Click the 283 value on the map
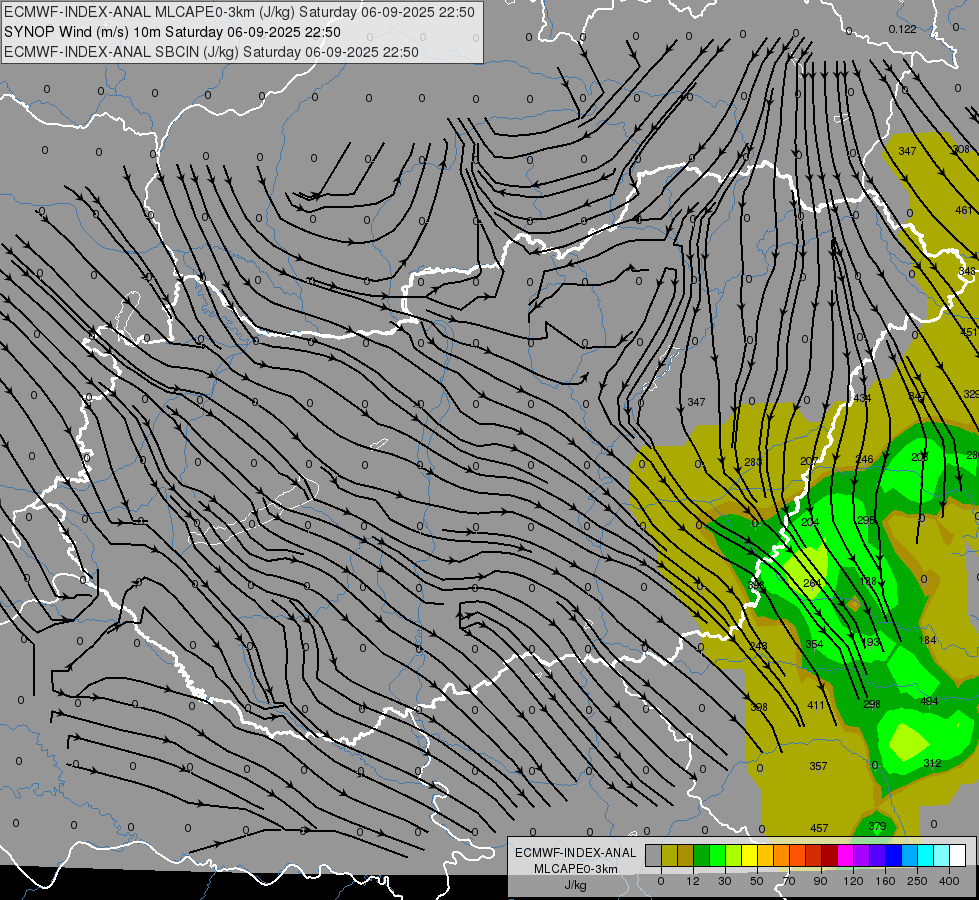The height and width of the screenshot is (900, 979). pyautogui.click(x=753, y=462)
